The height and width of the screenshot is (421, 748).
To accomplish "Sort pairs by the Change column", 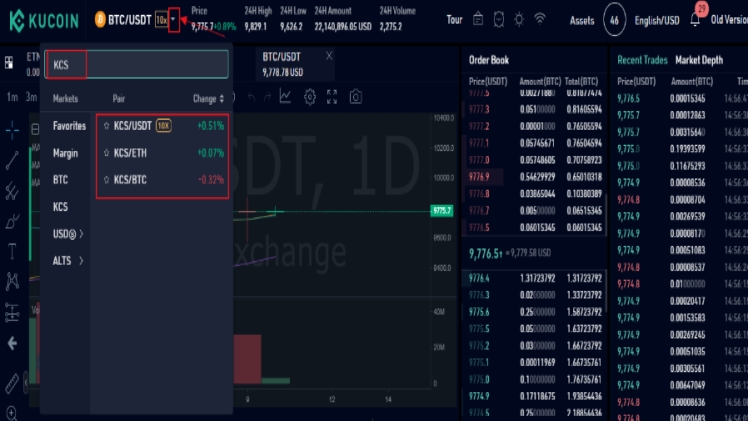I will [208, 99].
